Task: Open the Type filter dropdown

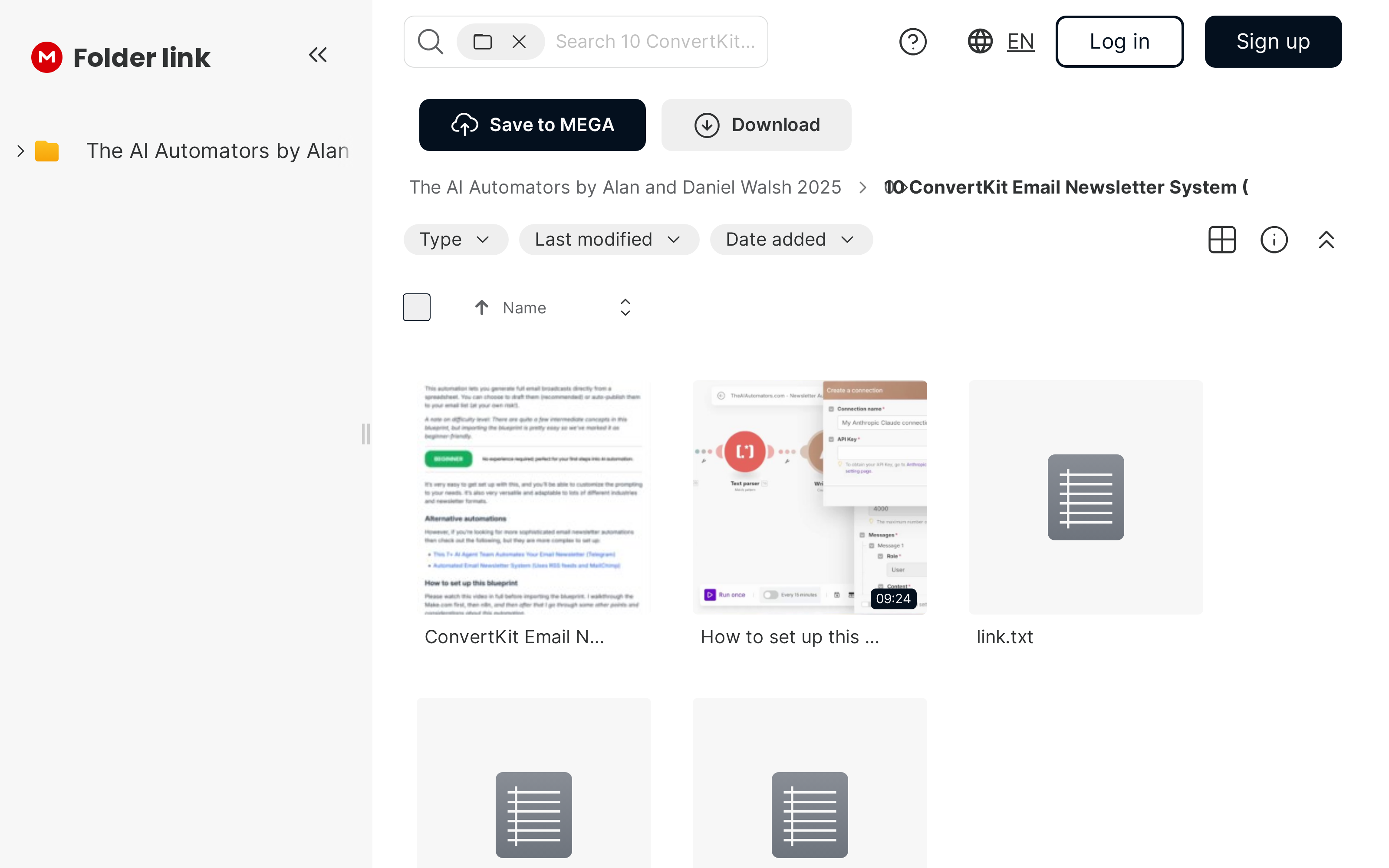Action: (x=456, y=240)
